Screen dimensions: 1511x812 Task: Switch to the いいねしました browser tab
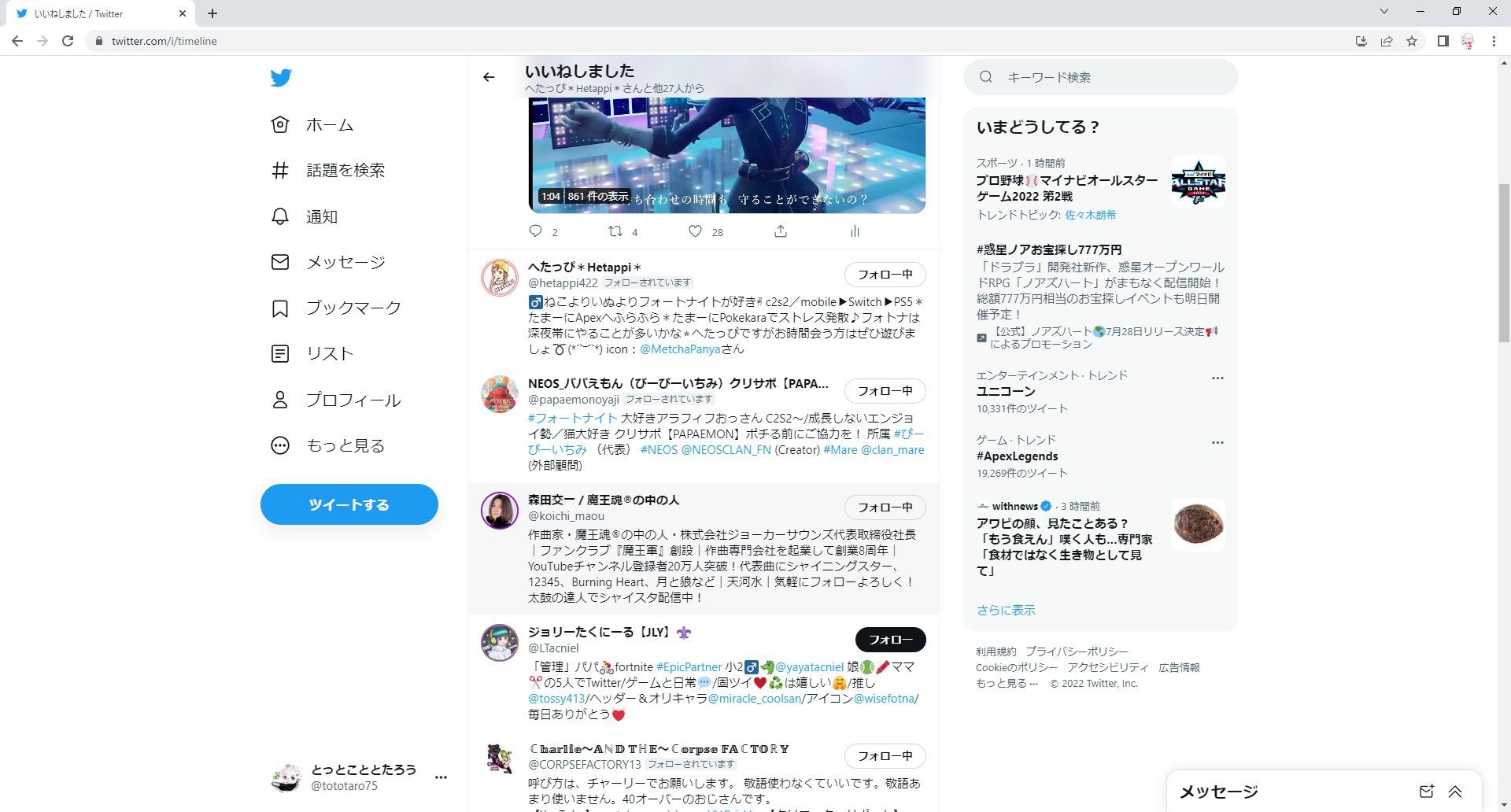(x=94, y=13)
